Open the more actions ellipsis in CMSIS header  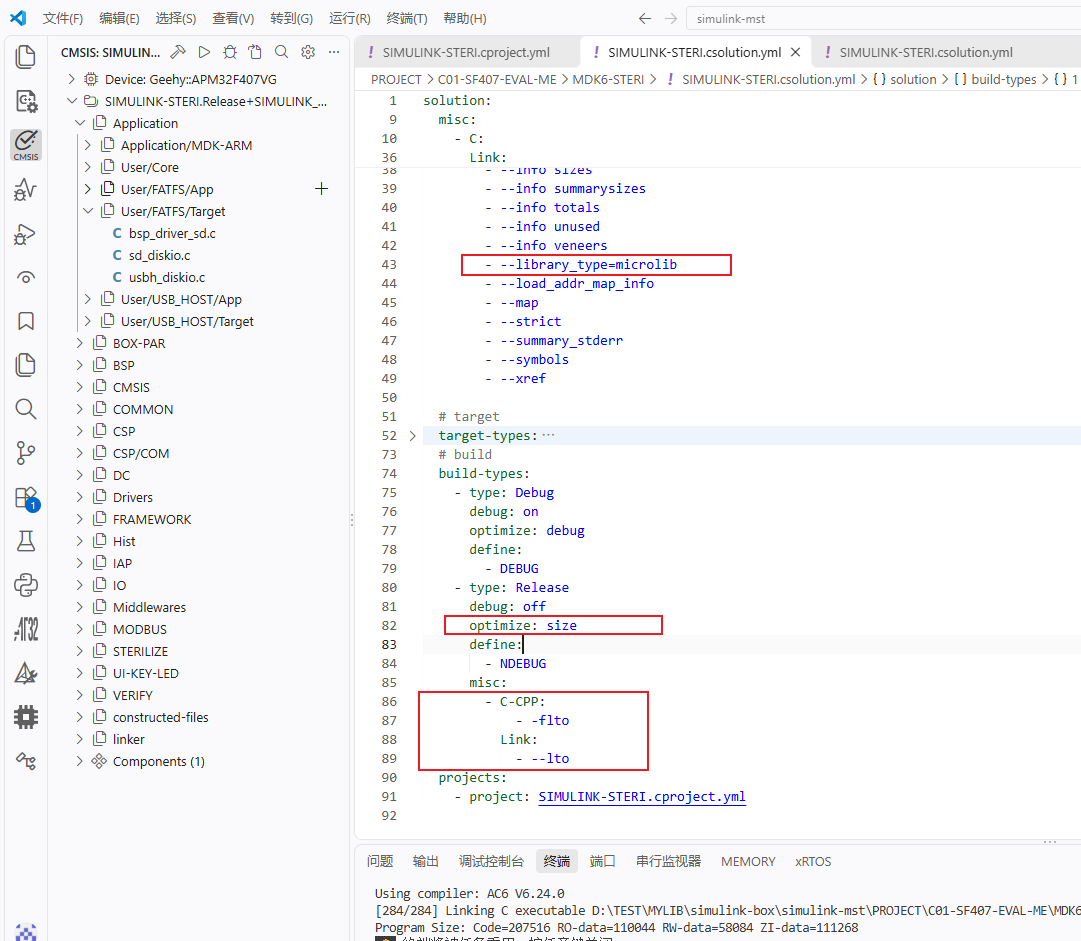tap(334, 52)
